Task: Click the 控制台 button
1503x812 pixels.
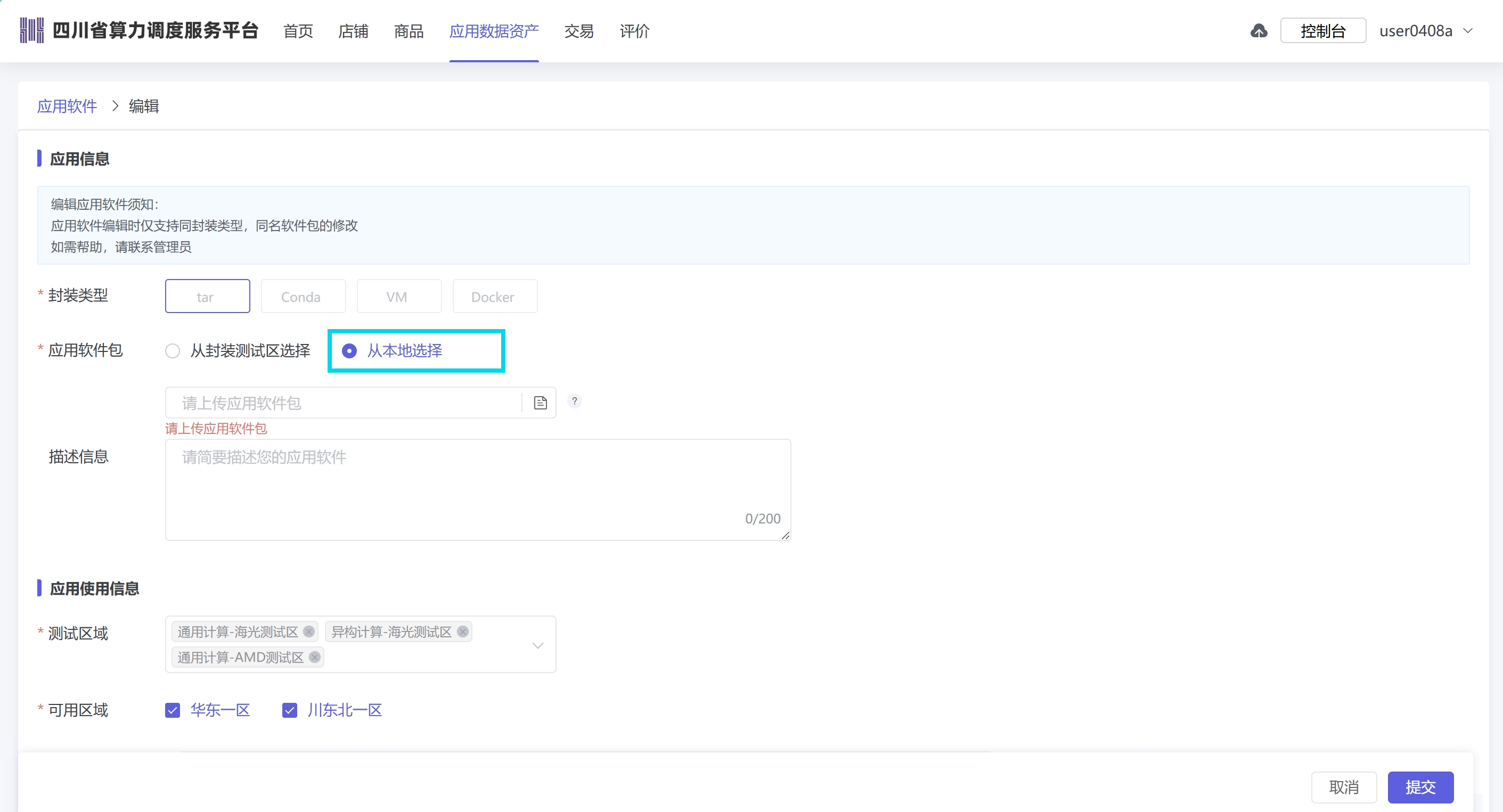Action: coord(1322,30)
